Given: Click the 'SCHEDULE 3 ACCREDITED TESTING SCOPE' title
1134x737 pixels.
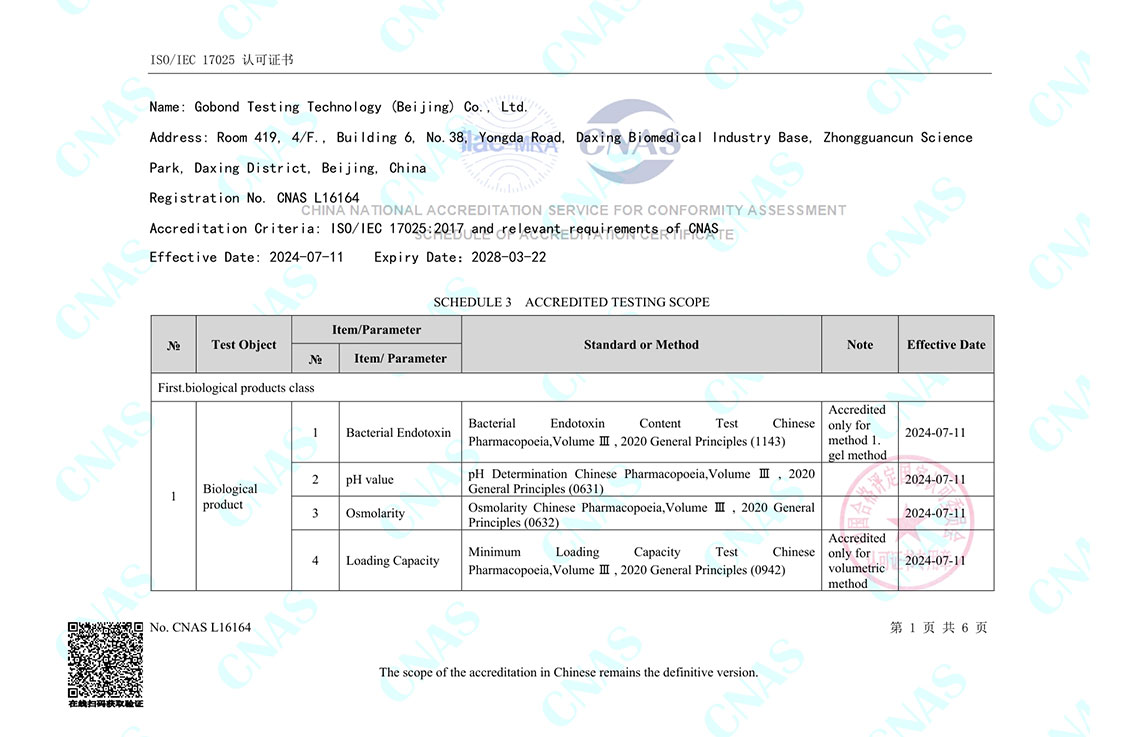Looking at the screenshot, I should tap(571, 302).
